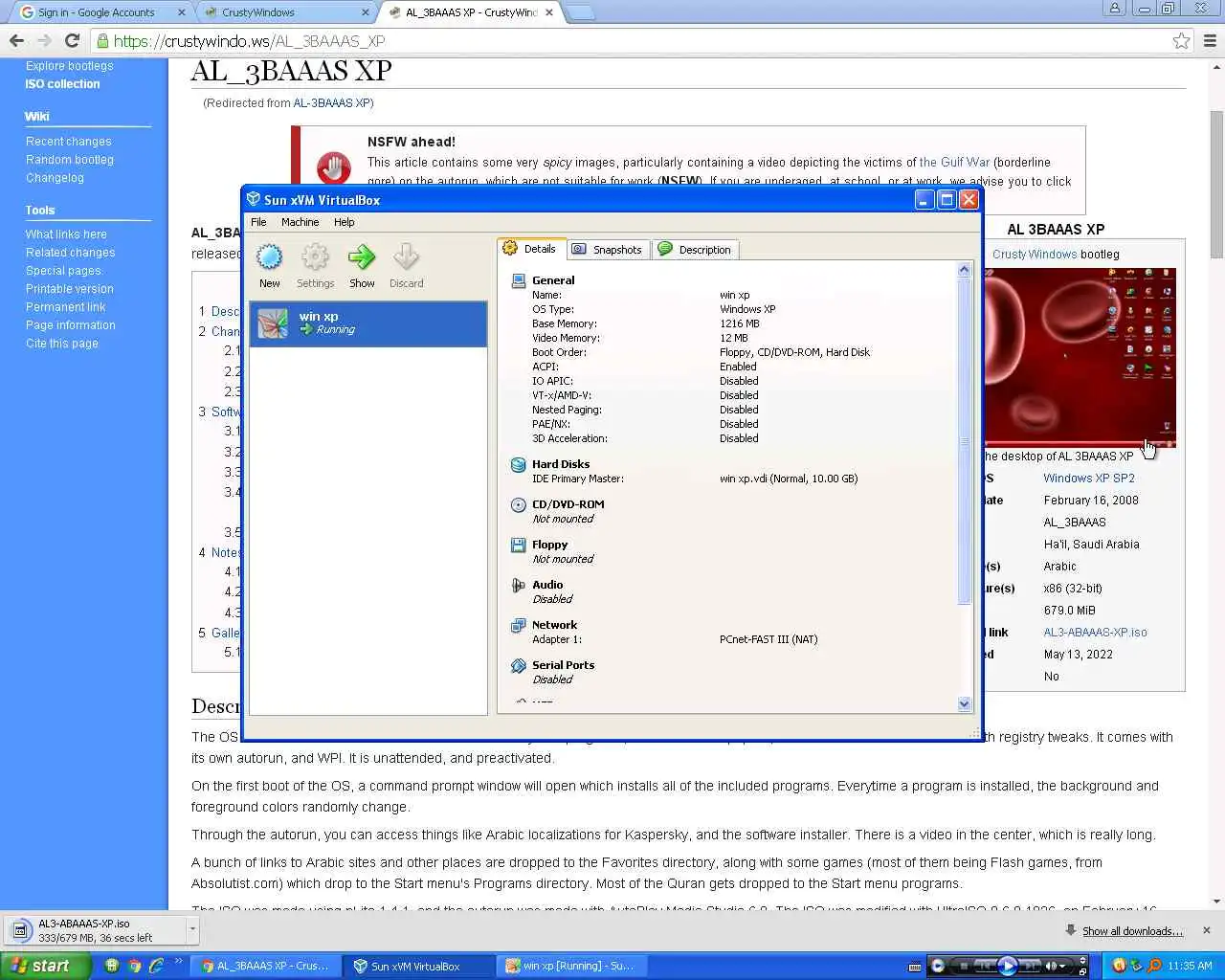Click the Hard Disks section icon
The width and height of the screenshot is (1225, 980).
point(519,464)
